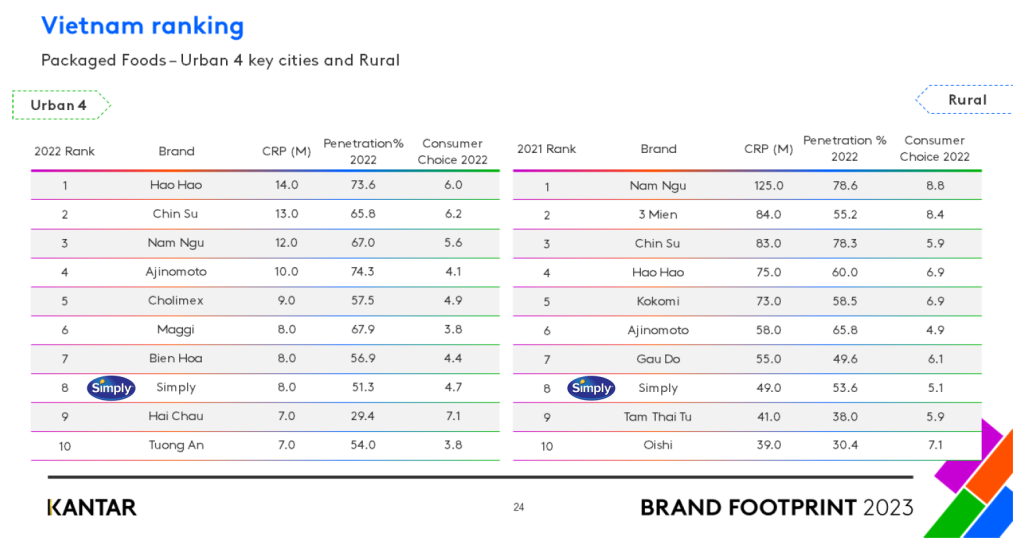1024x547 pixels.
Task: Select the Urban 4 arrow tag
Action: pos(60,105)
